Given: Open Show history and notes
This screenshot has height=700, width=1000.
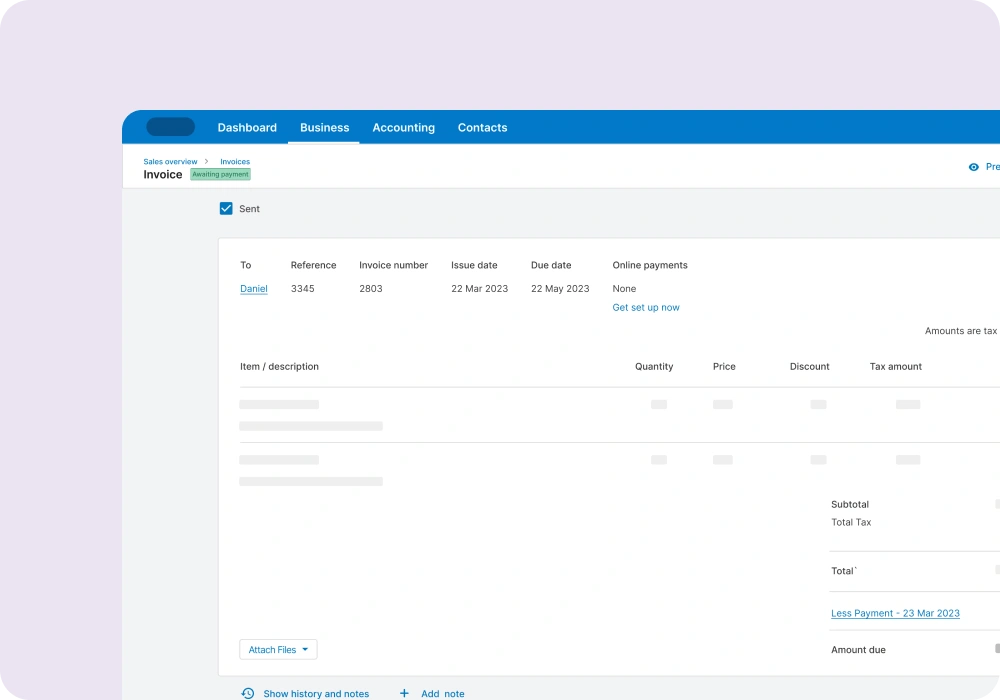Looking at the screenshot, I should tap(316, 694).
